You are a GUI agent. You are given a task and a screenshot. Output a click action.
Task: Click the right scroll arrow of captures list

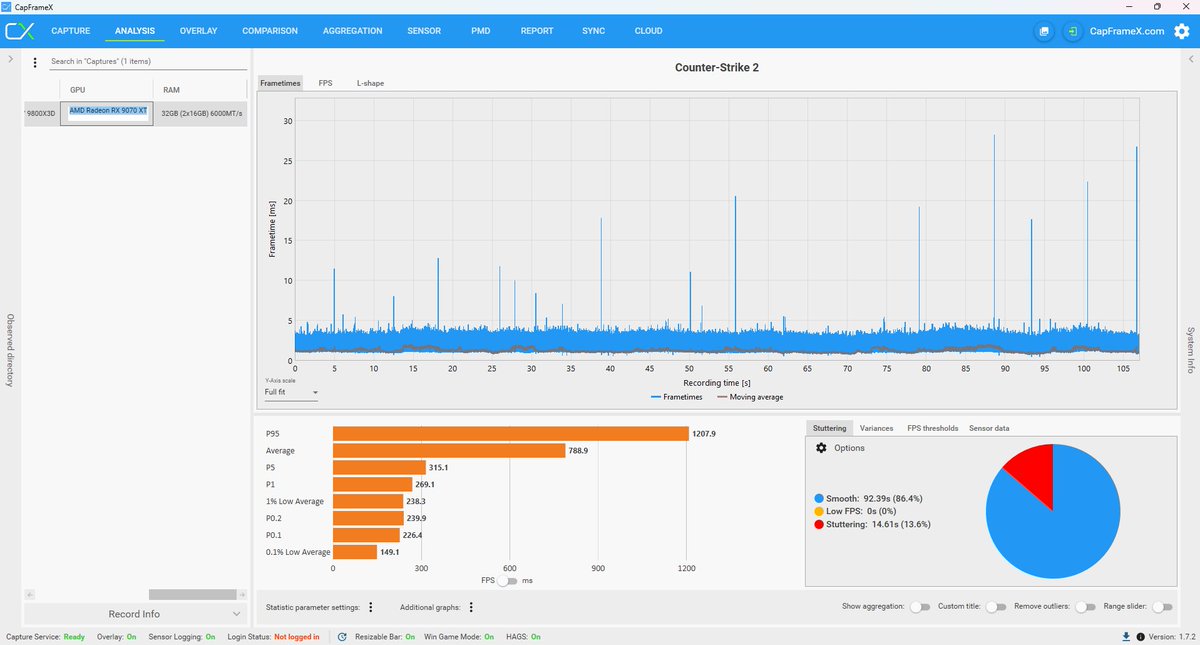point(242,594)
